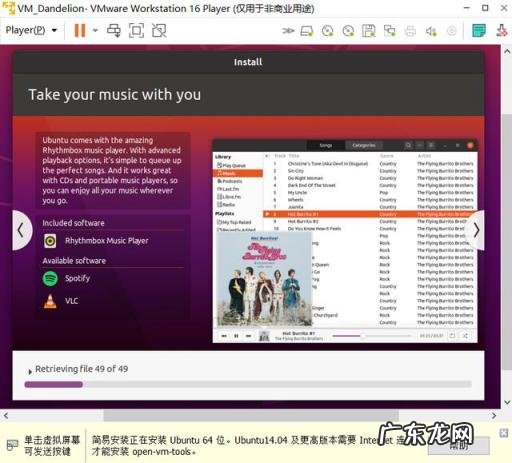Click the Spotify logo icon
The height and width of the screenshot is (463, 512).
50,278
